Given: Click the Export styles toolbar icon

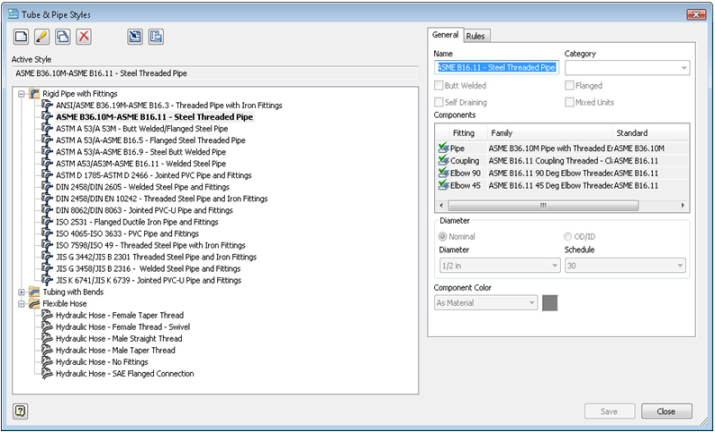Looking at the screenshot, I should pos(156,36).
